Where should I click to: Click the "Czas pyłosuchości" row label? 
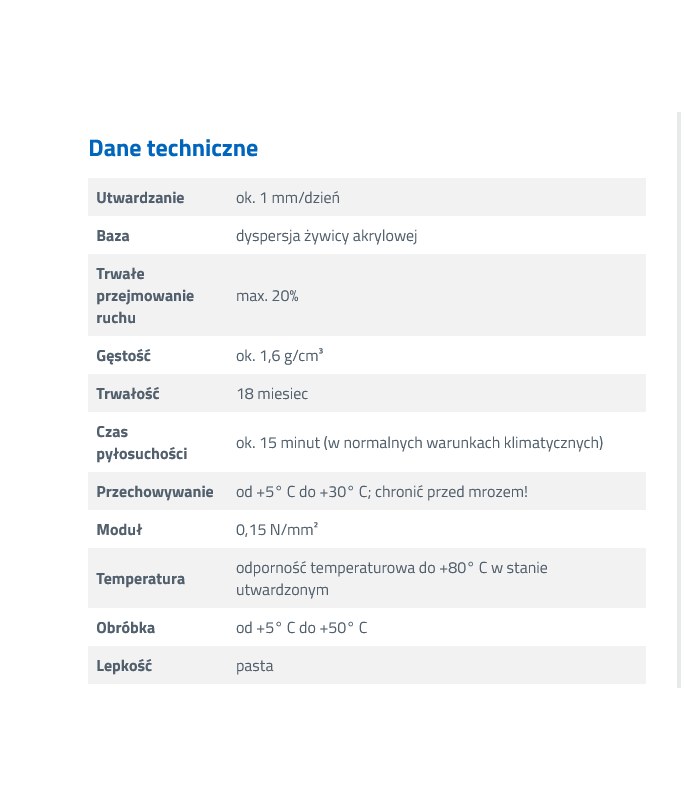141,443
